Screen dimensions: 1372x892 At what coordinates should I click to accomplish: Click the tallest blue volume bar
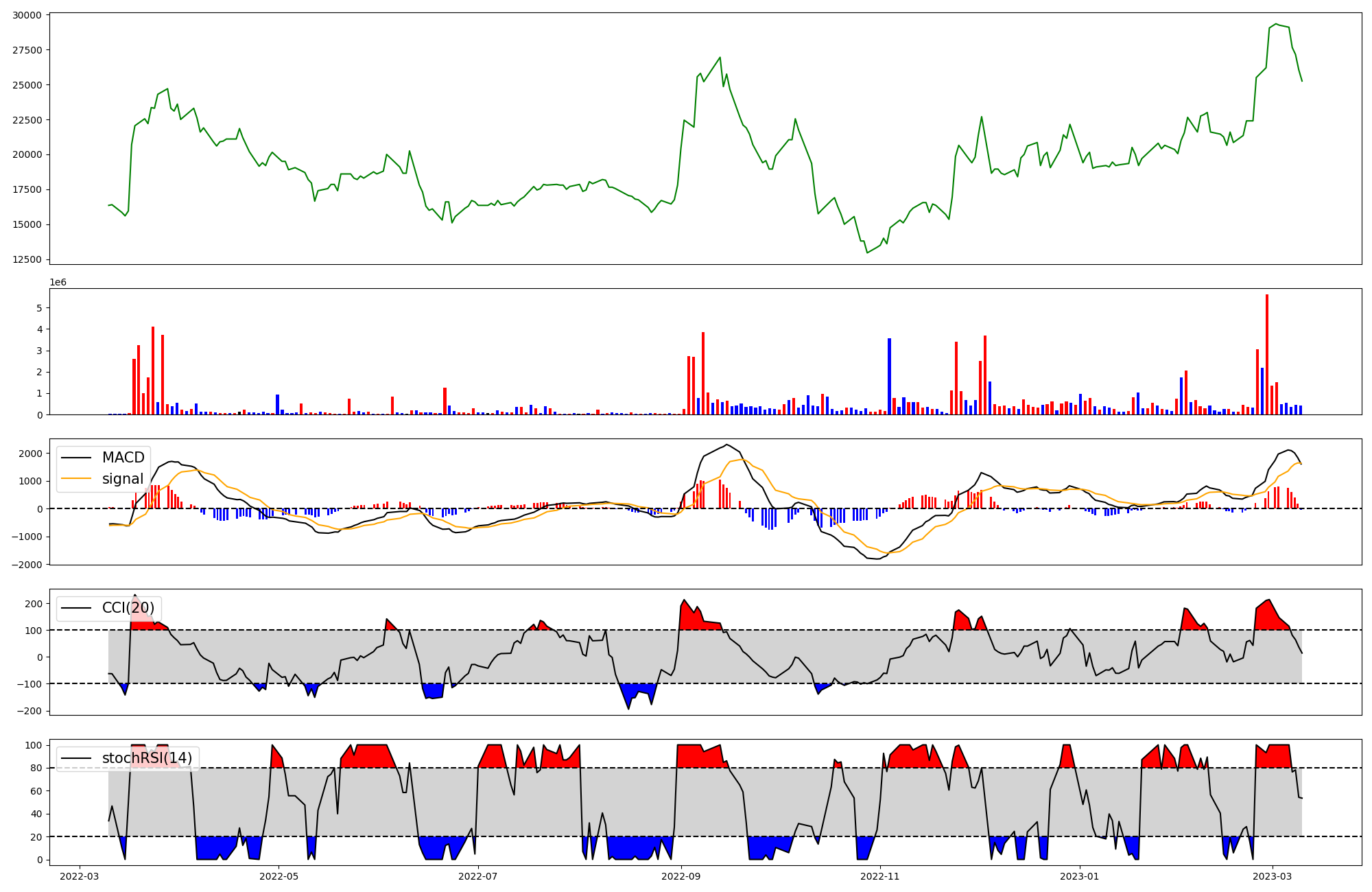click(889, 376)
